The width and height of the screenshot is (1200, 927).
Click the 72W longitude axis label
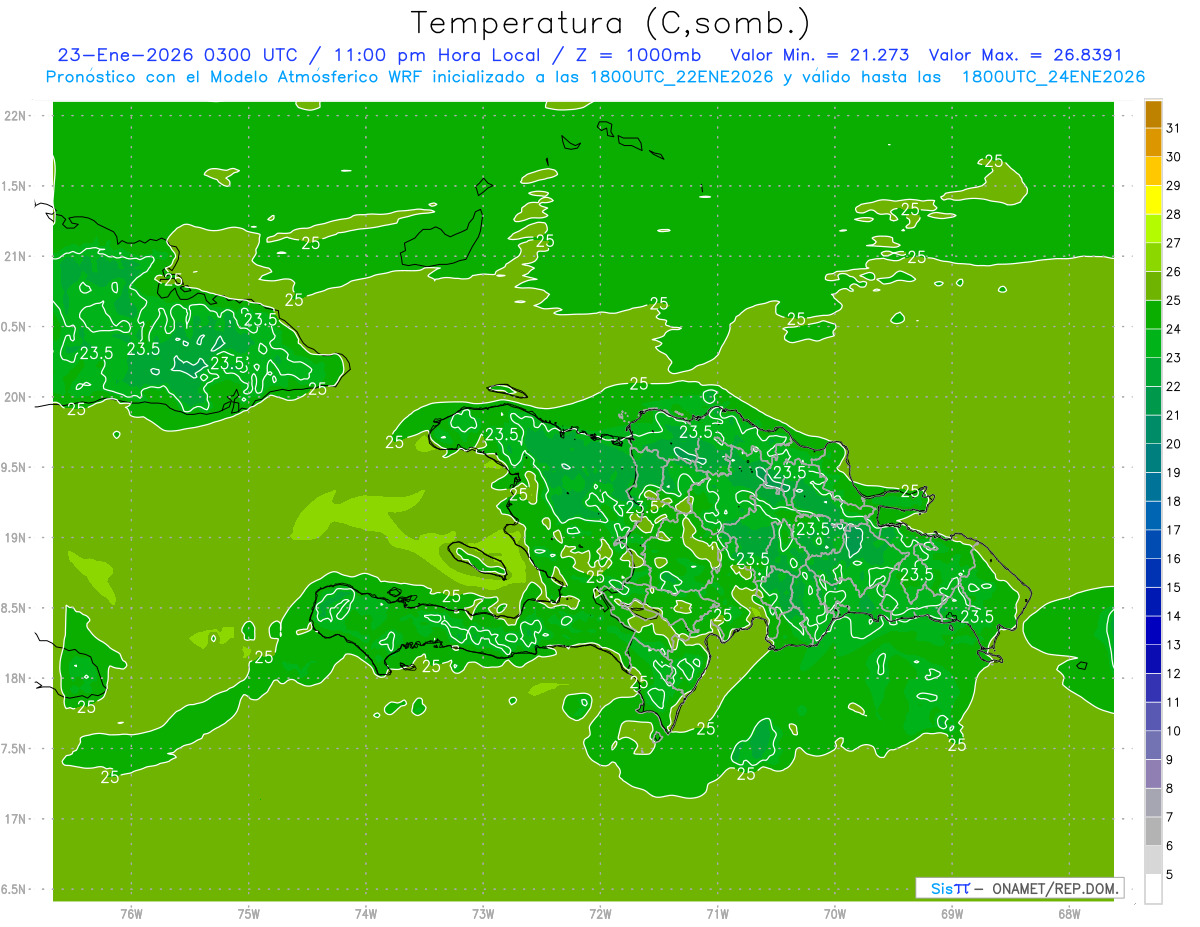(600, 914)
